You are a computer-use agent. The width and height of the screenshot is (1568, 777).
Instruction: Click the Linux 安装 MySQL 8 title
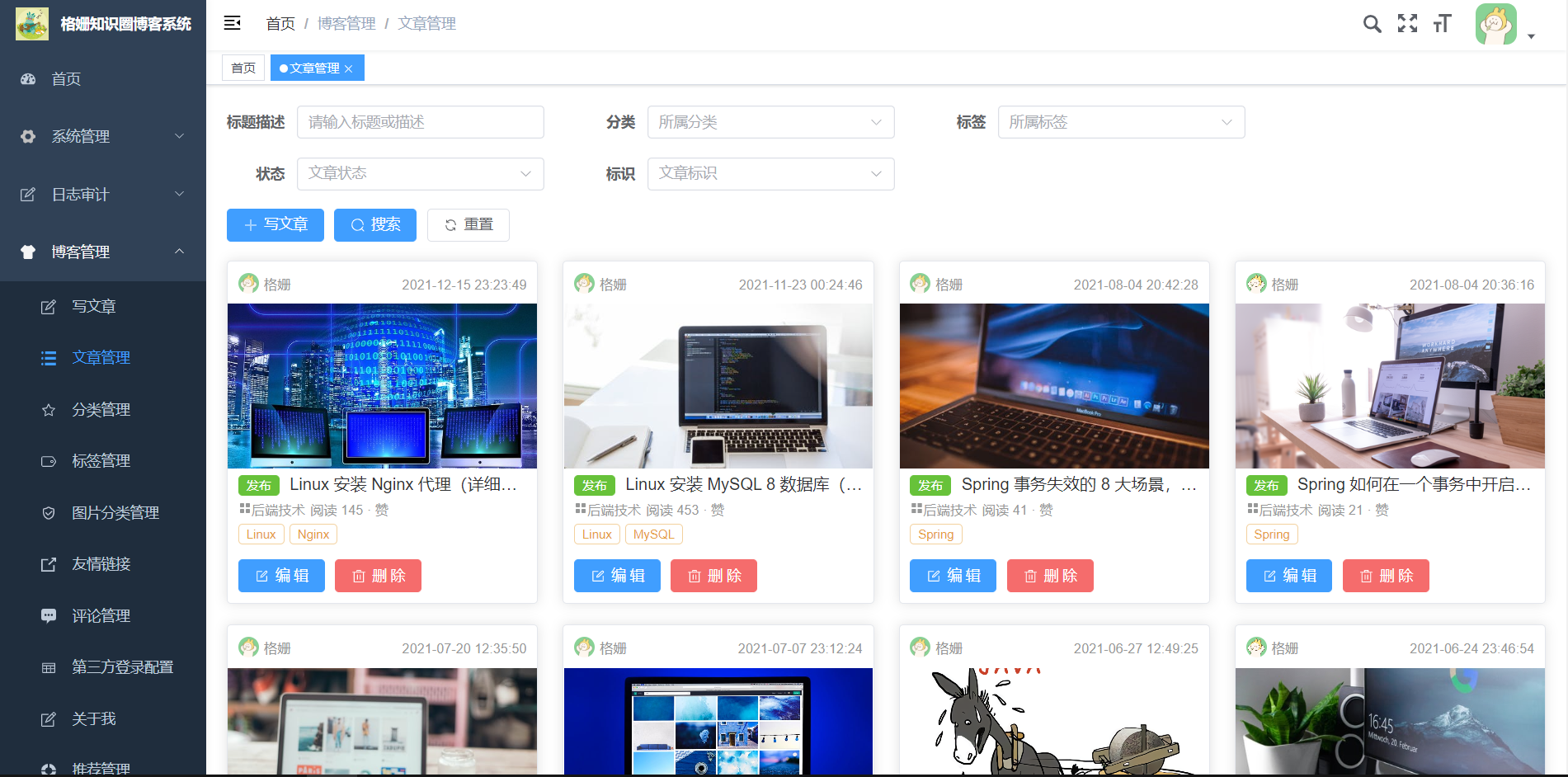[x=744, y=485]
